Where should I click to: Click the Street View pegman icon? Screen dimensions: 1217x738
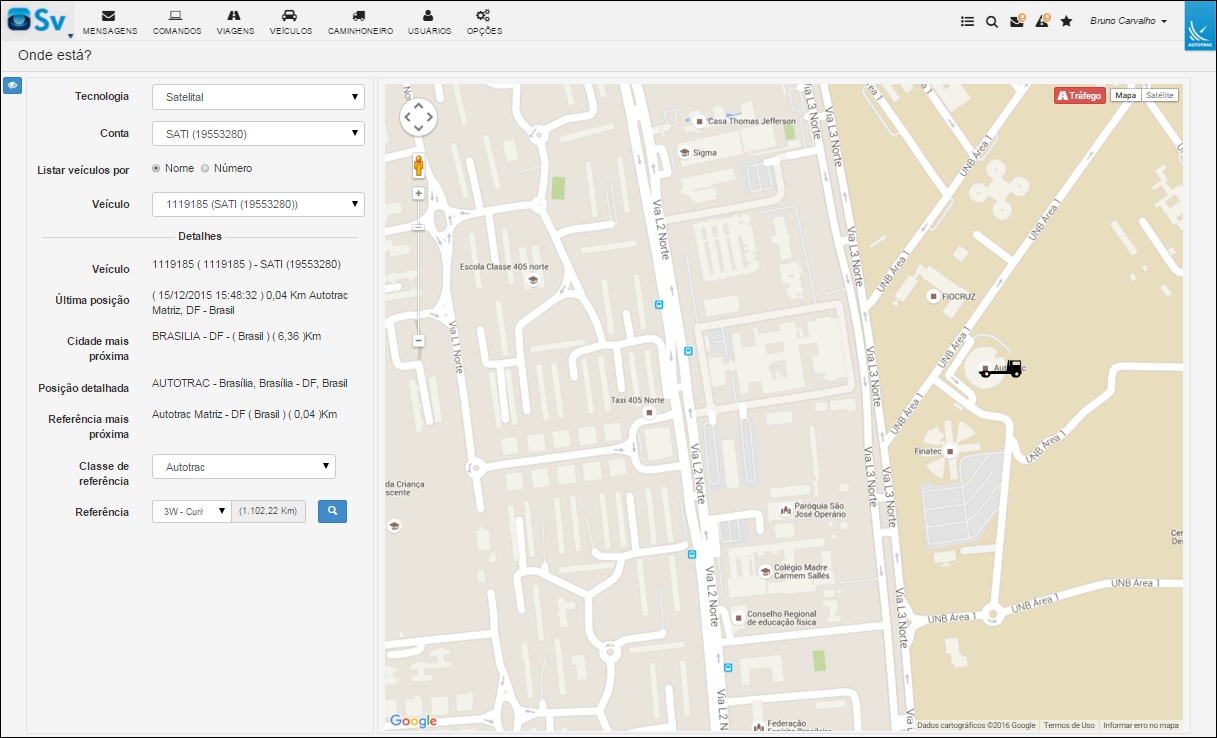click(x=418, y=166)
